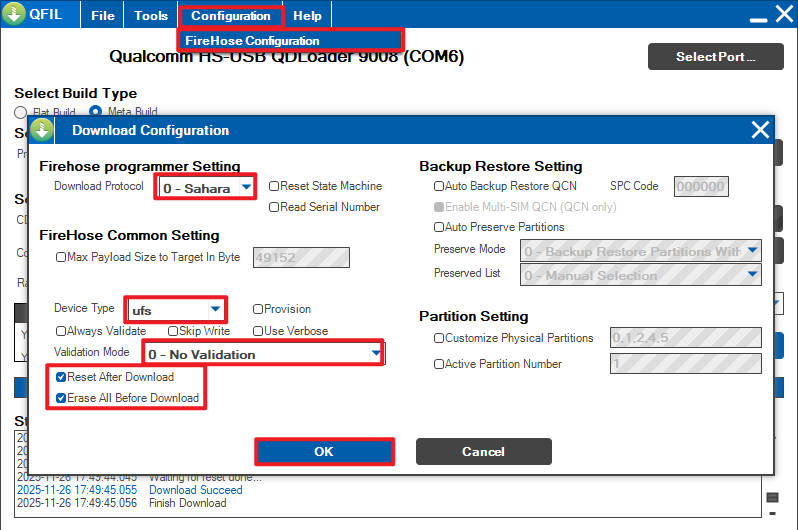Click the Select Port button
This screenshot has width=798, height=530.
[715, 57]
